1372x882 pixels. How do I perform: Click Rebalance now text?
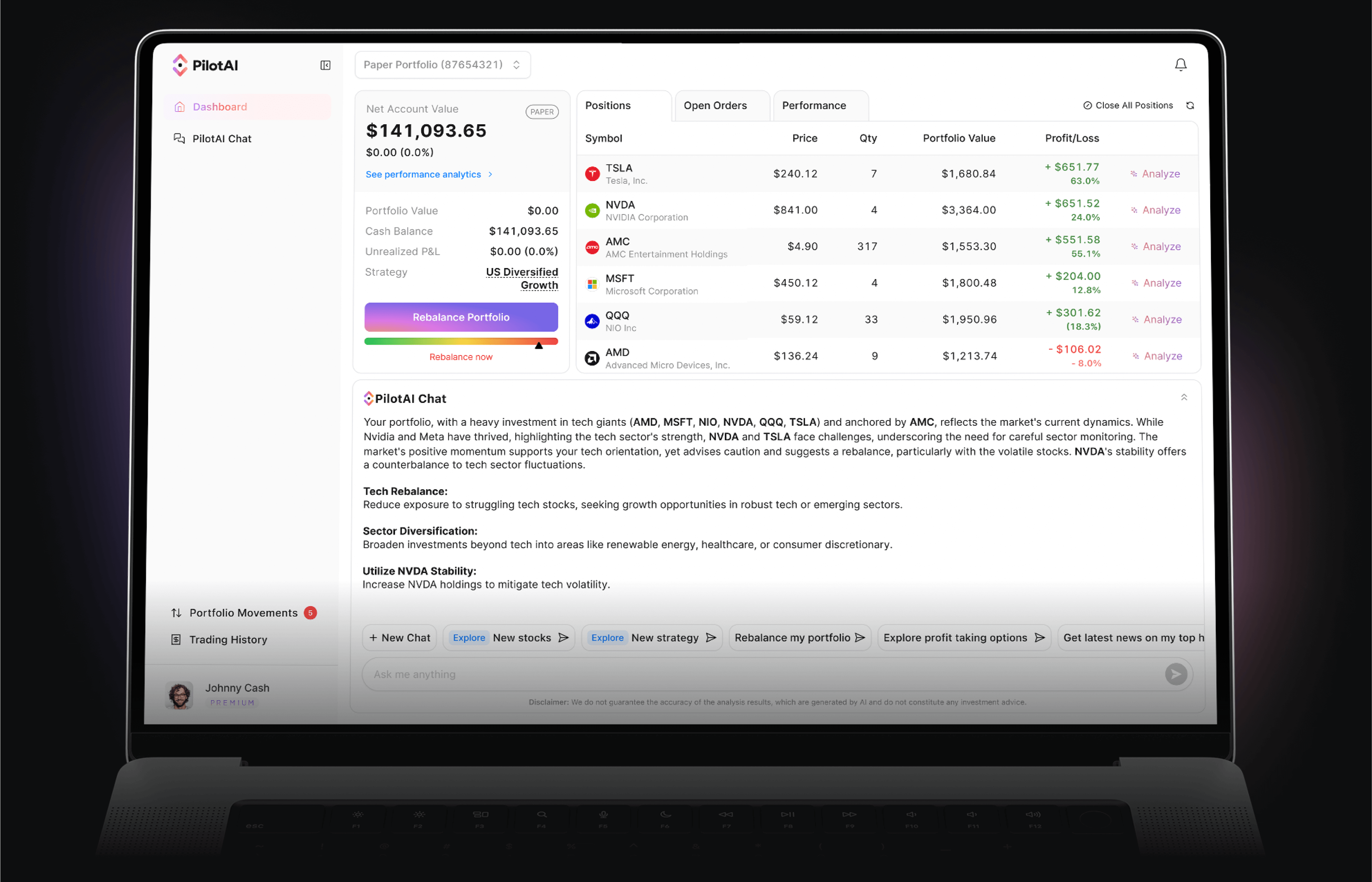[461, 357]
